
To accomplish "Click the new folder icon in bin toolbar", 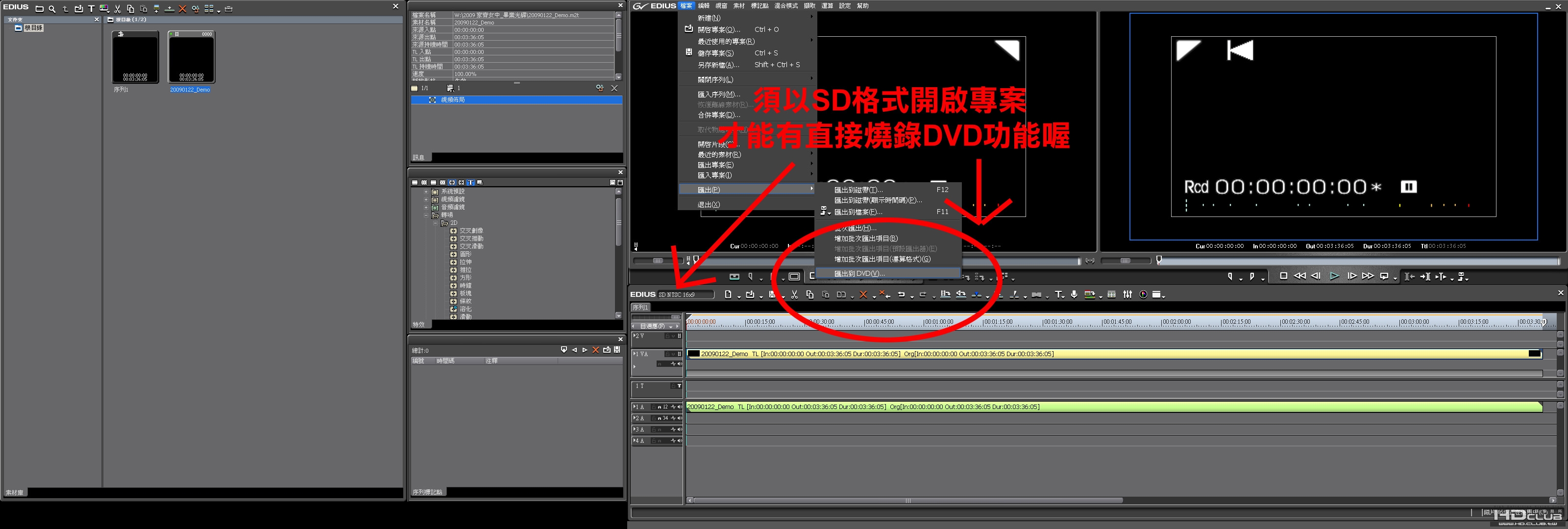I will tap(40, 8).
